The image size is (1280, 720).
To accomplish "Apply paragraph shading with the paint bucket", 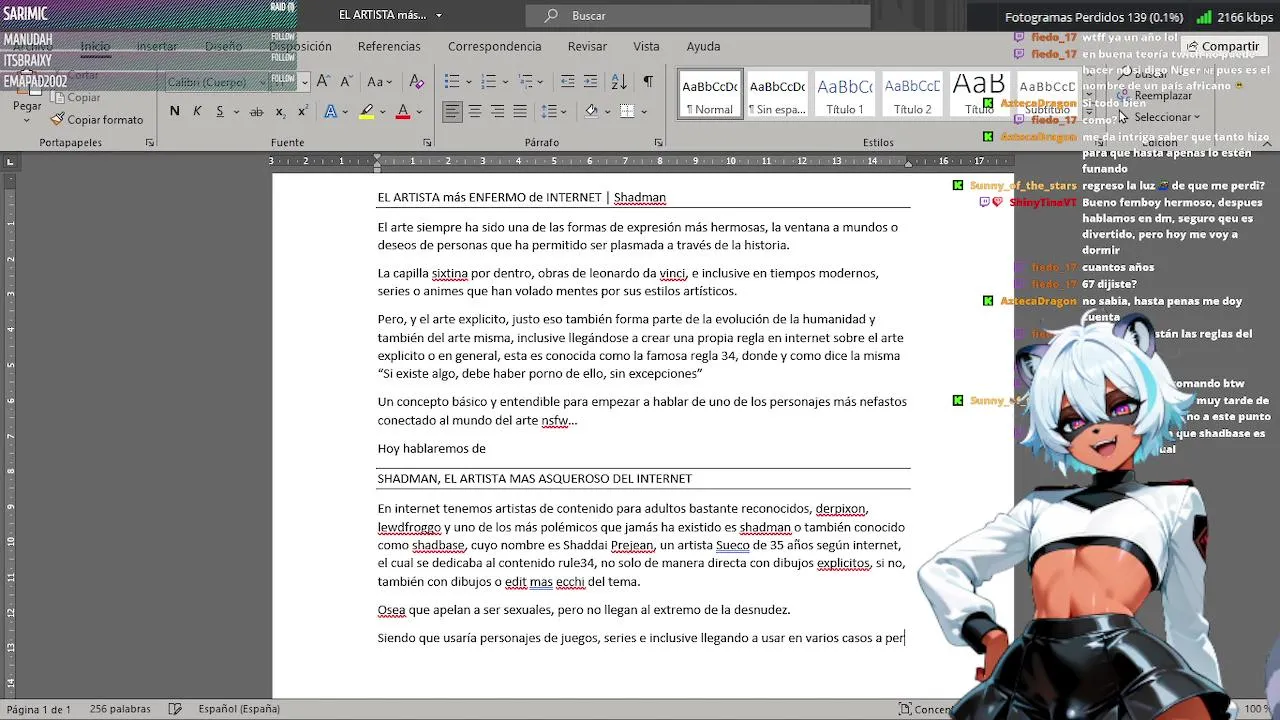I will click(x=591, y=111).
